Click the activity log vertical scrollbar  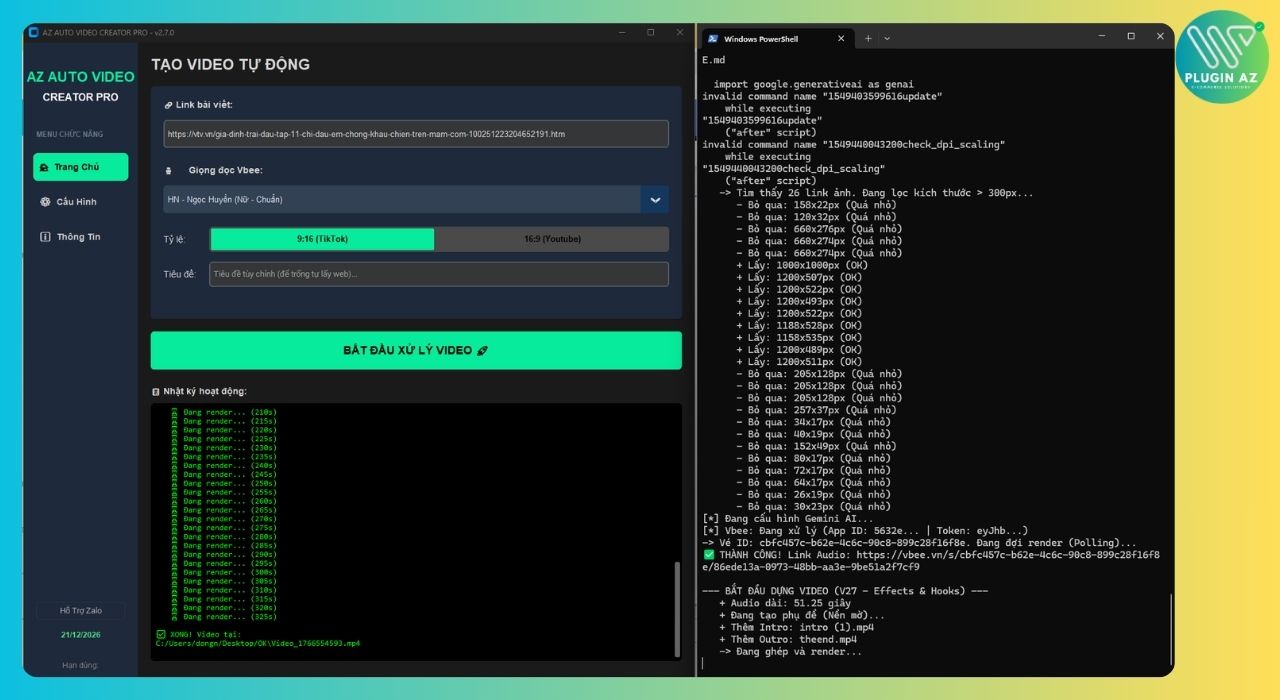pyautogui.click(x=677, y=600)
